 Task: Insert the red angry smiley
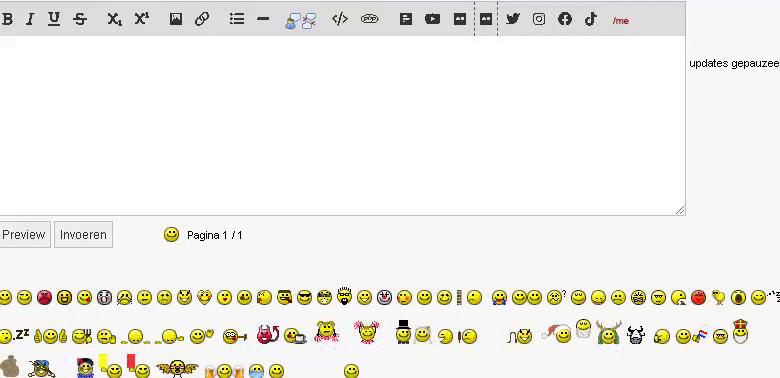(x=44, y=297)
